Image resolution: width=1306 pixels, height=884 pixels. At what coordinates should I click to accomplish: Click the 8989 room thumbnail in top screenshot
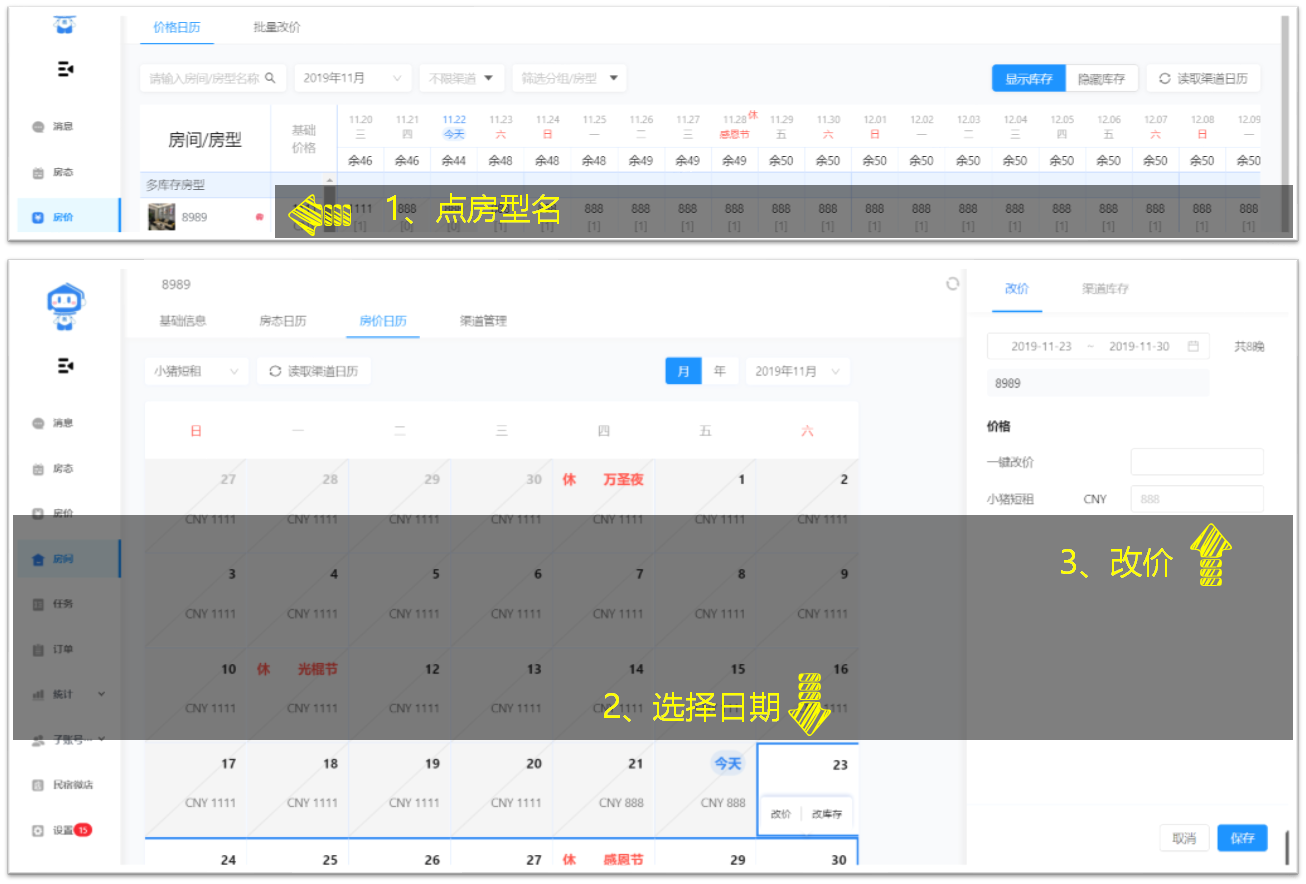pos(161,216)
